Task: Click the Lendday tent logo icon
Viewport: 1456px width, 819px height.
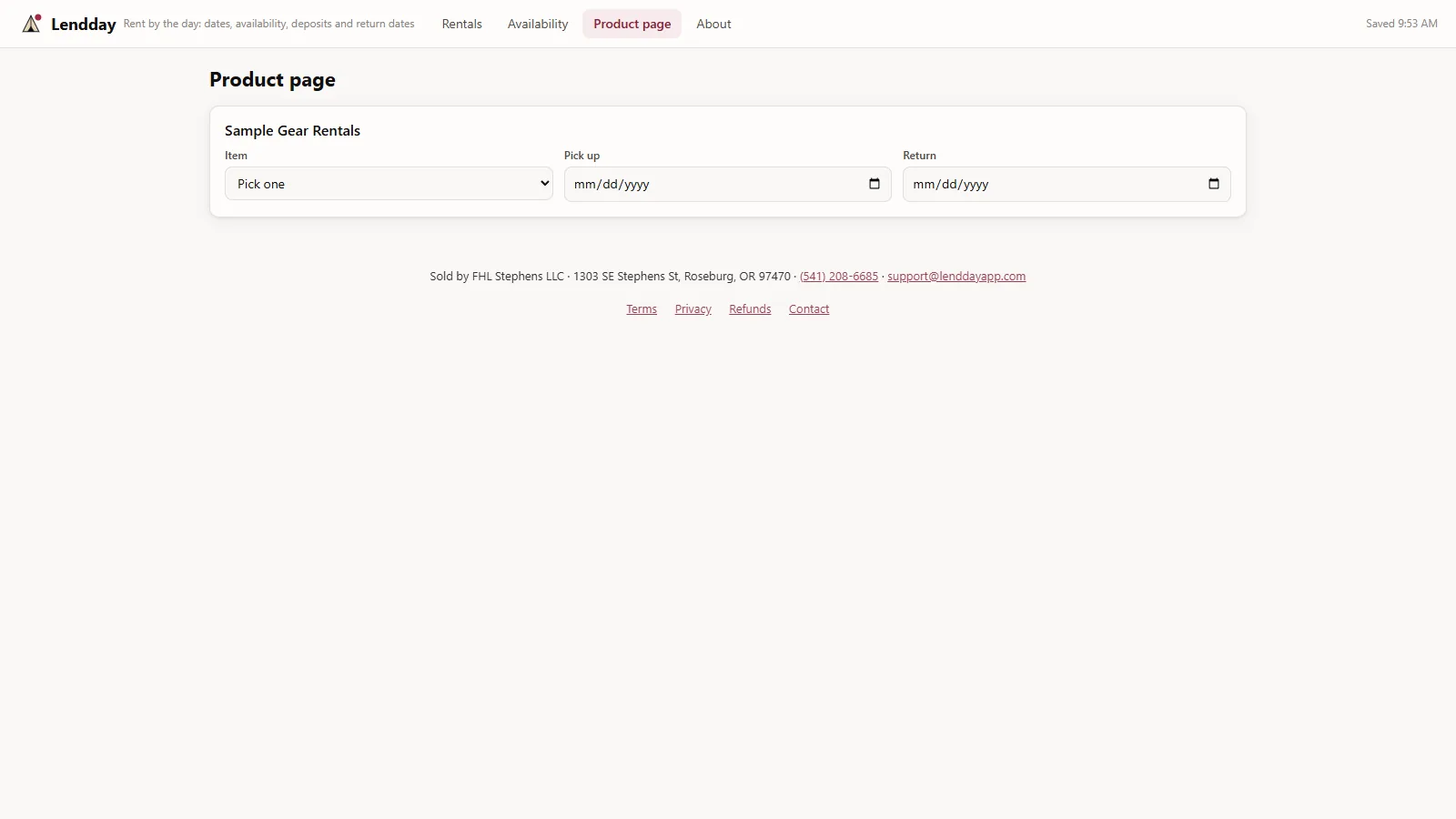Action: [32, 24]
